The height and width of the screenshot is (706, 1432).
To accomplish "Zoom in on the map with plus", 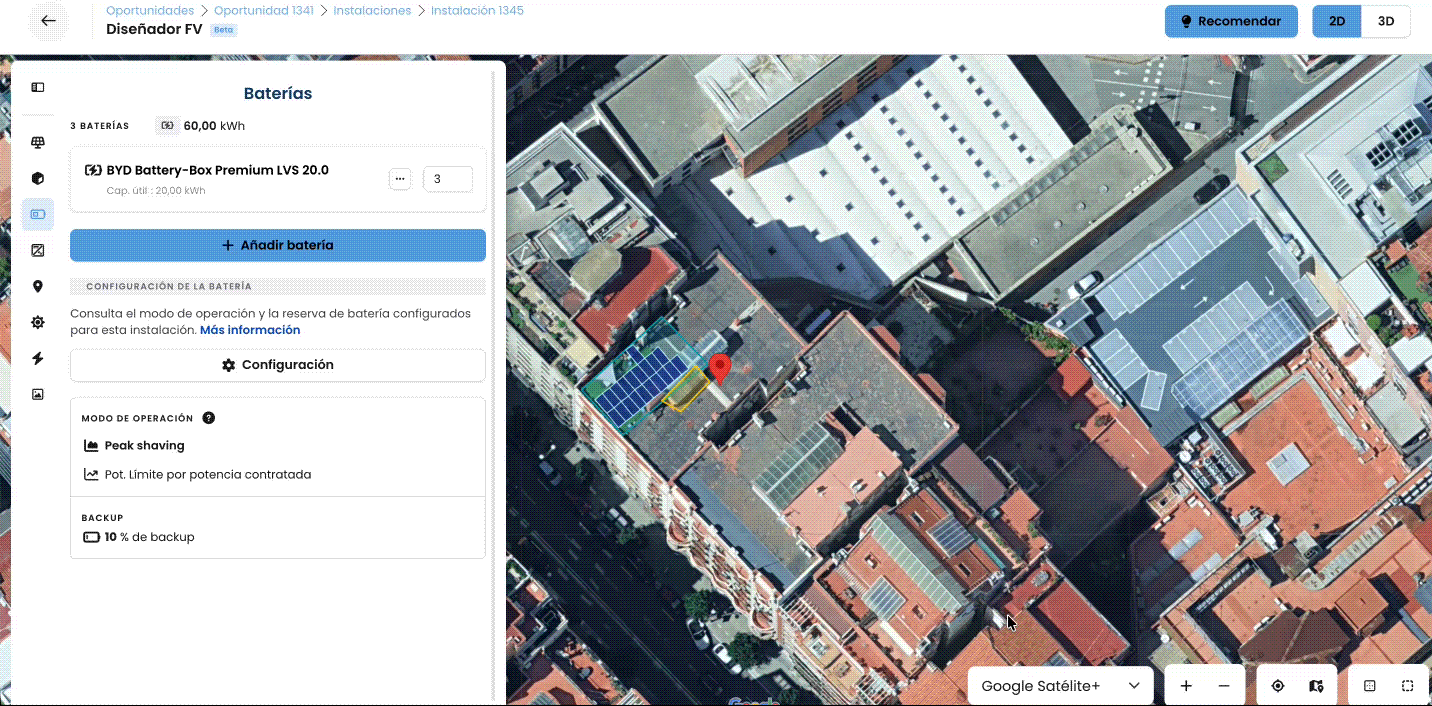I will pyautogui.click(x=1186, y=686).
